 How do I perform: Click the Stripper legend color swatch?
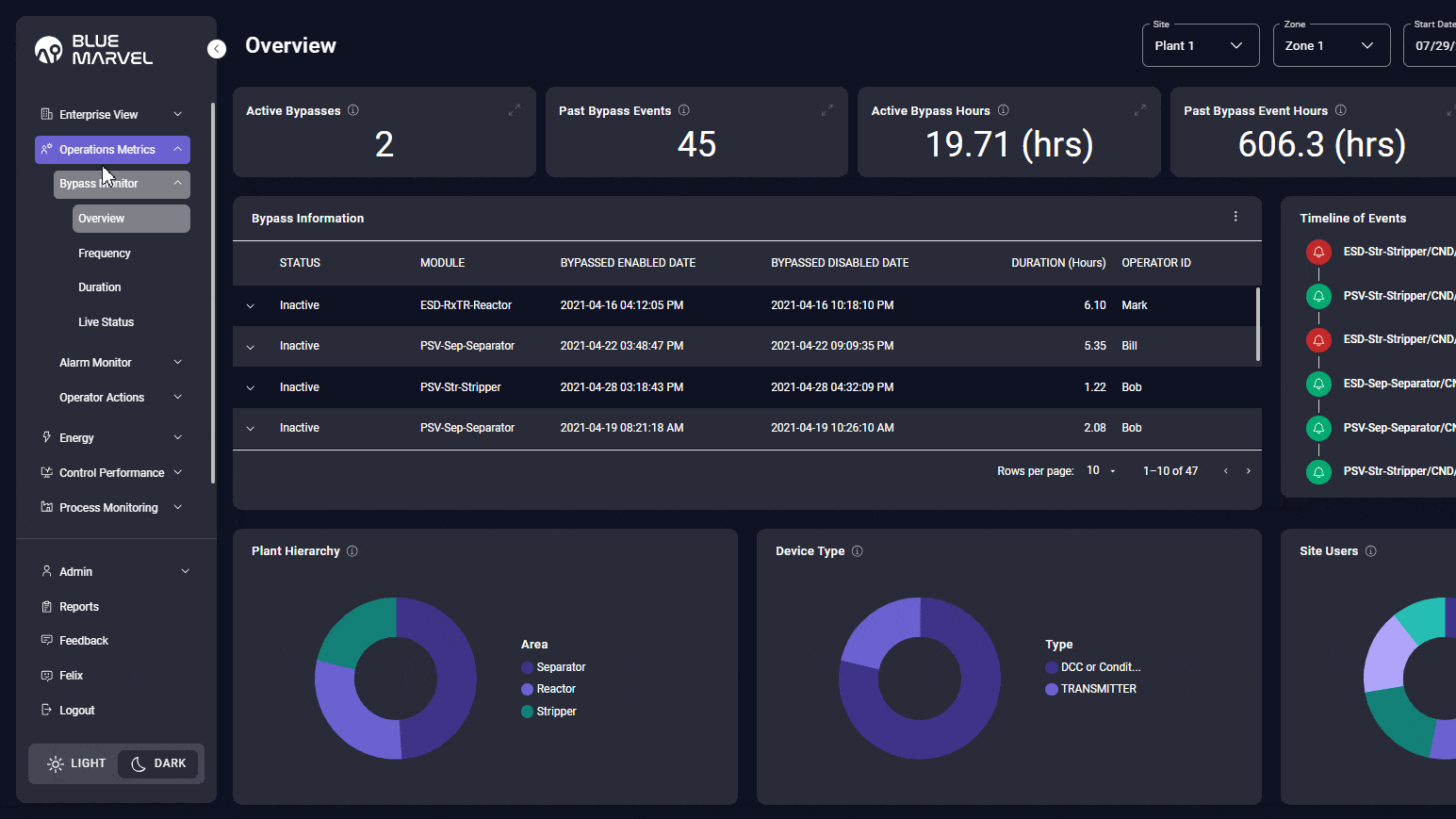529,711
